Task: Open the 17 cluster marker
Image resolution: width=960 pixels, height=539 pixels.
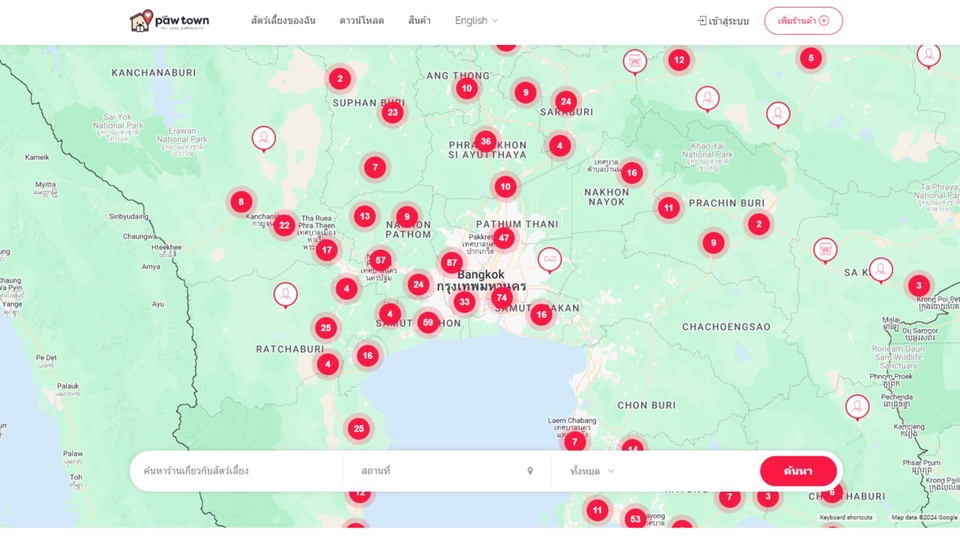Action: pyautogui.click(x=327, y=250)
